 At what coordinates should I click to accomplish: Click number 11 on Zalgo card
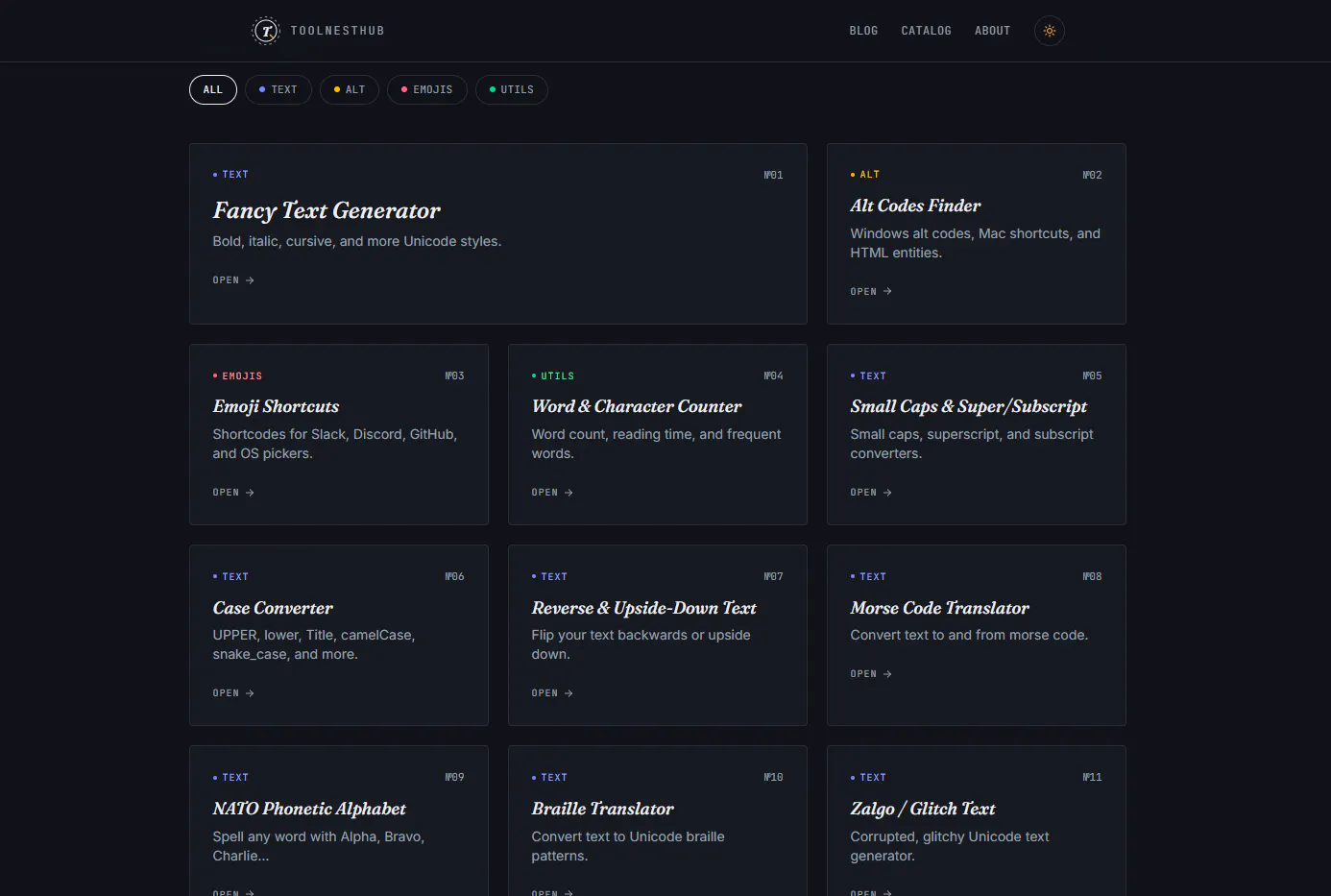pos(1093,778)
